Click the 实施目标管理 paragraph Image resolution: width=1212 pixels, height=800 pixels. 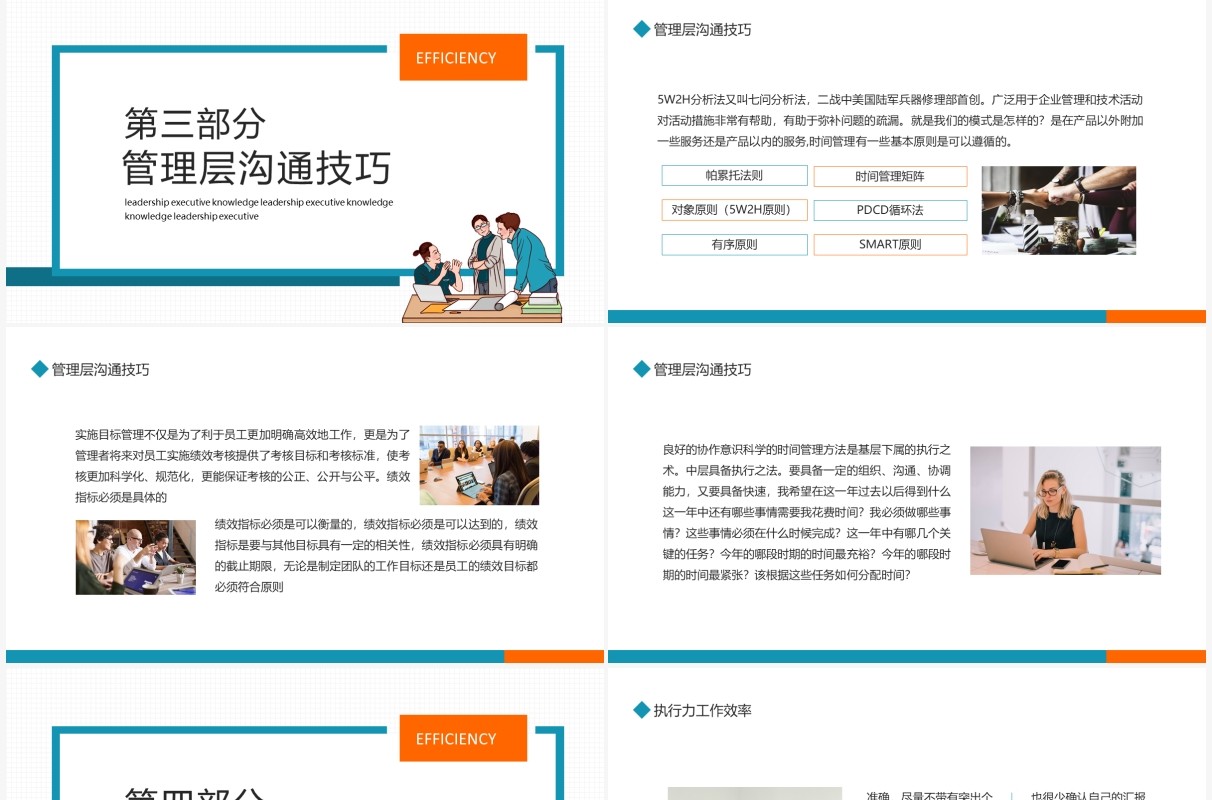click(x=243, y=465)
